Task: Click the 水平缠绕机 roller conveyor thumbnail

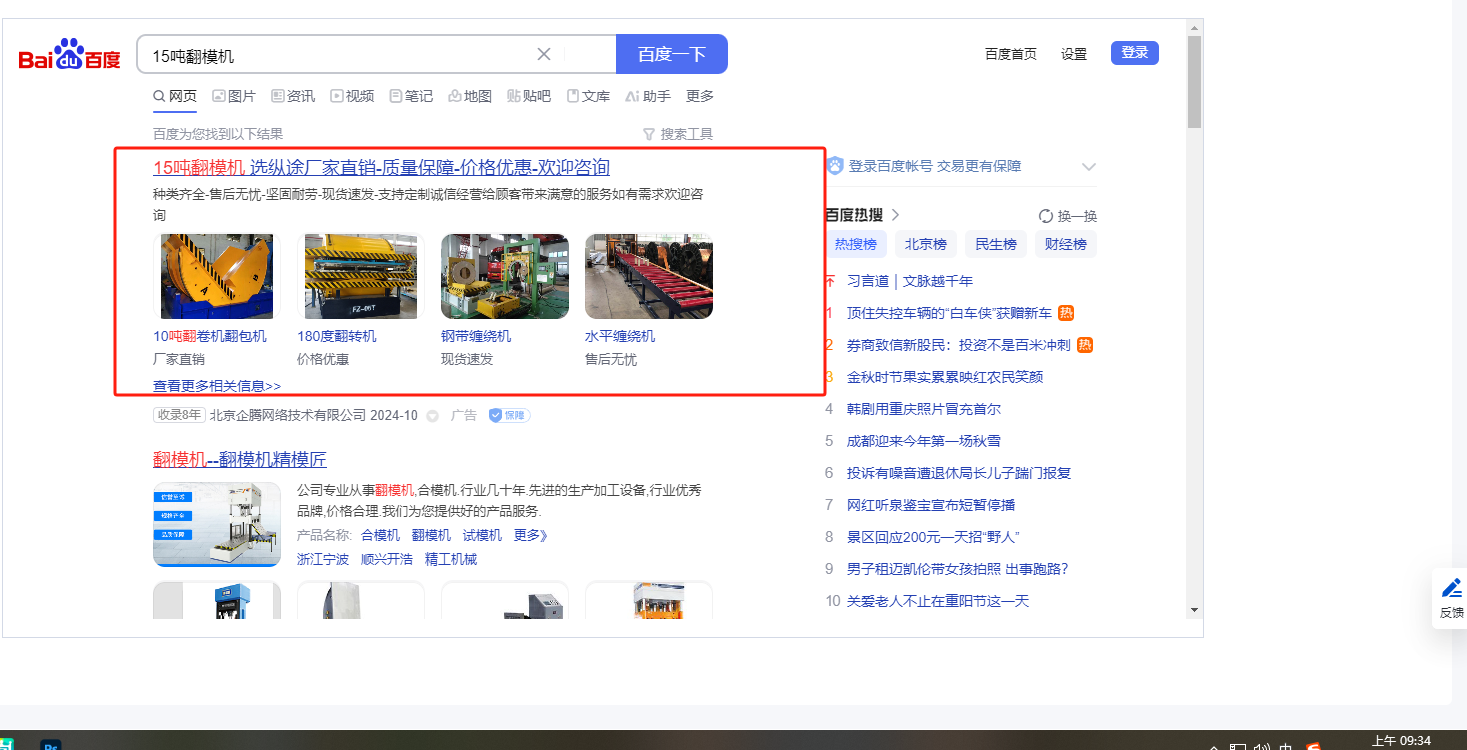Action: pos(649,276)
